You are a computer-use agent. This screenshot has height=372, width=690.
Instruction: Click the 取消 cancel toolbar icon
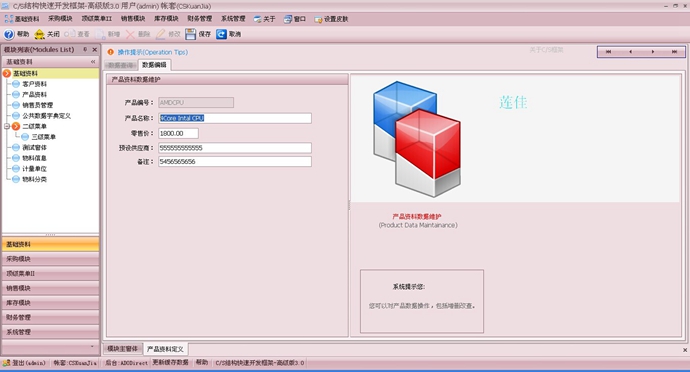(x=221, y=34)
